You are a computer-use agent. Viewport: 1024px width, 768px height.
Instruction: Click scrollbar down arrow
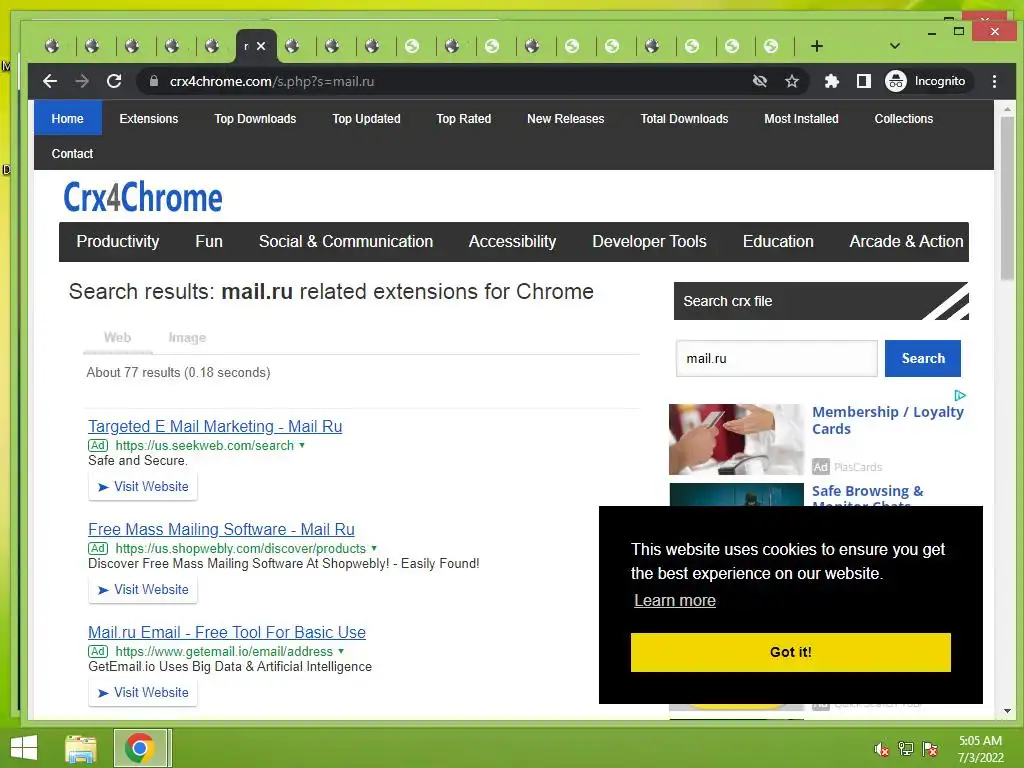pyautogui.click(x=1006, y=711)
